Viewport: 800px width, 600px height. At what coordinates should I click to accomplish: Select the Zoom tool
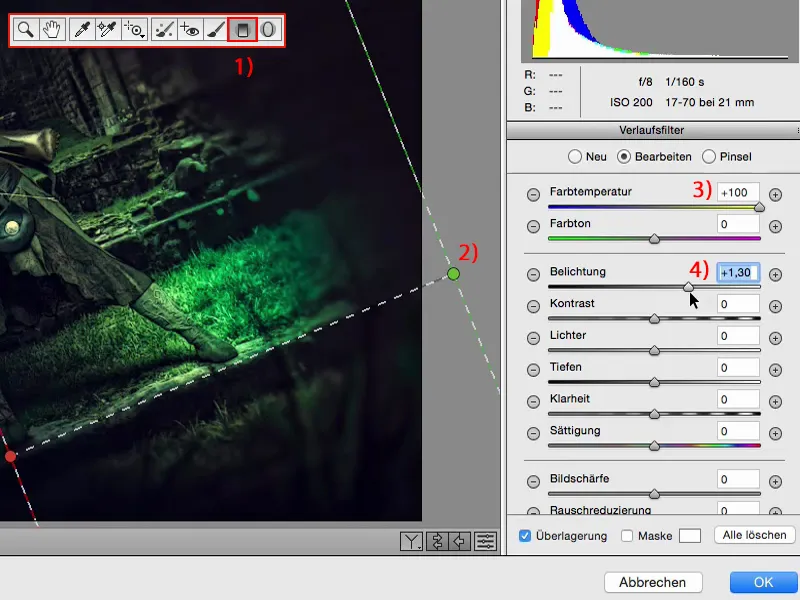pyautogui.click(x=25, y=31)
